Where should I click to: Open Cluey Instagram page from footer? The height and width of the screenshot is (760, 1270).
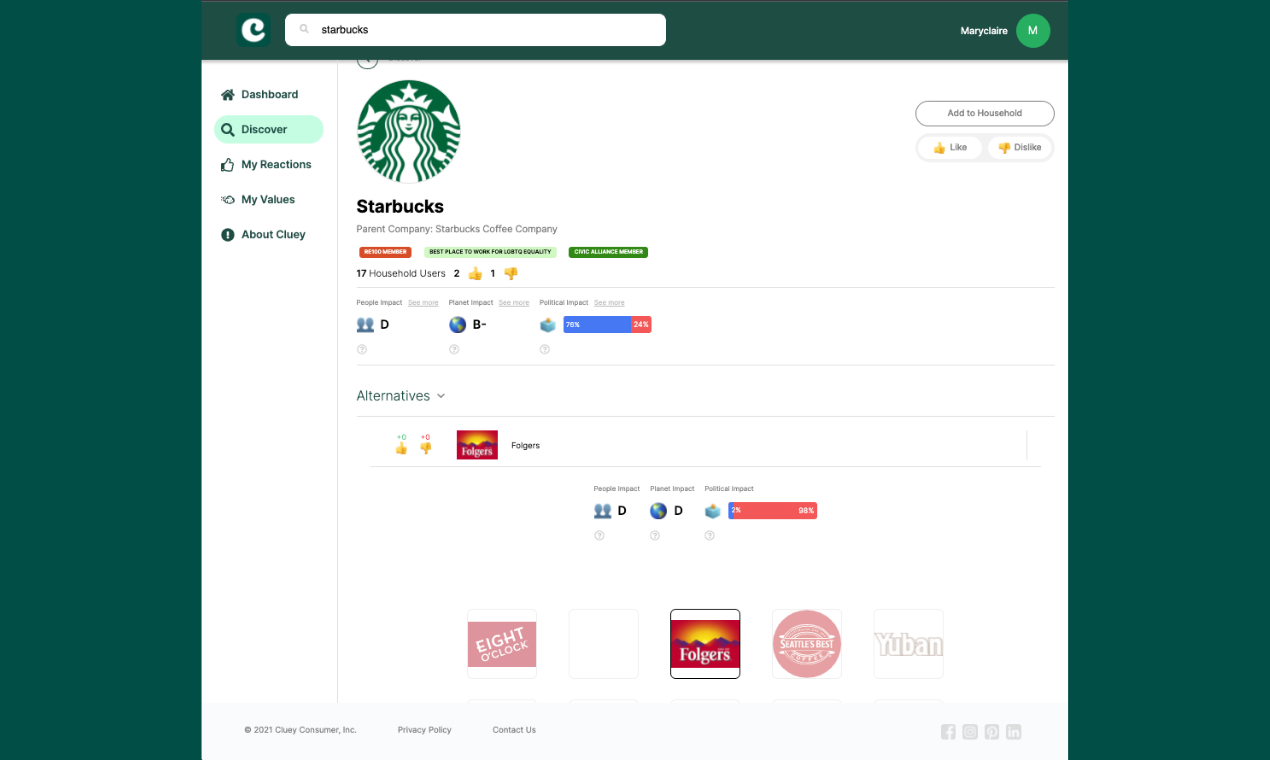[970, 732]
